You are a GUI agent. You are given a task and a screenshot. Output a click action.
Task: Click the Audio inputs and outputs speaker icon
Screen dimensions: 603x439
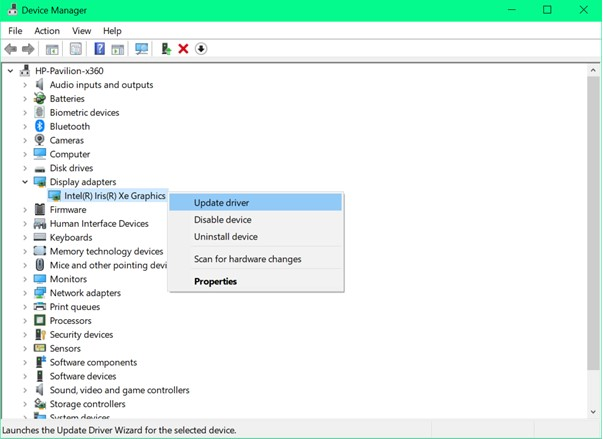click(x=40, y=85)
